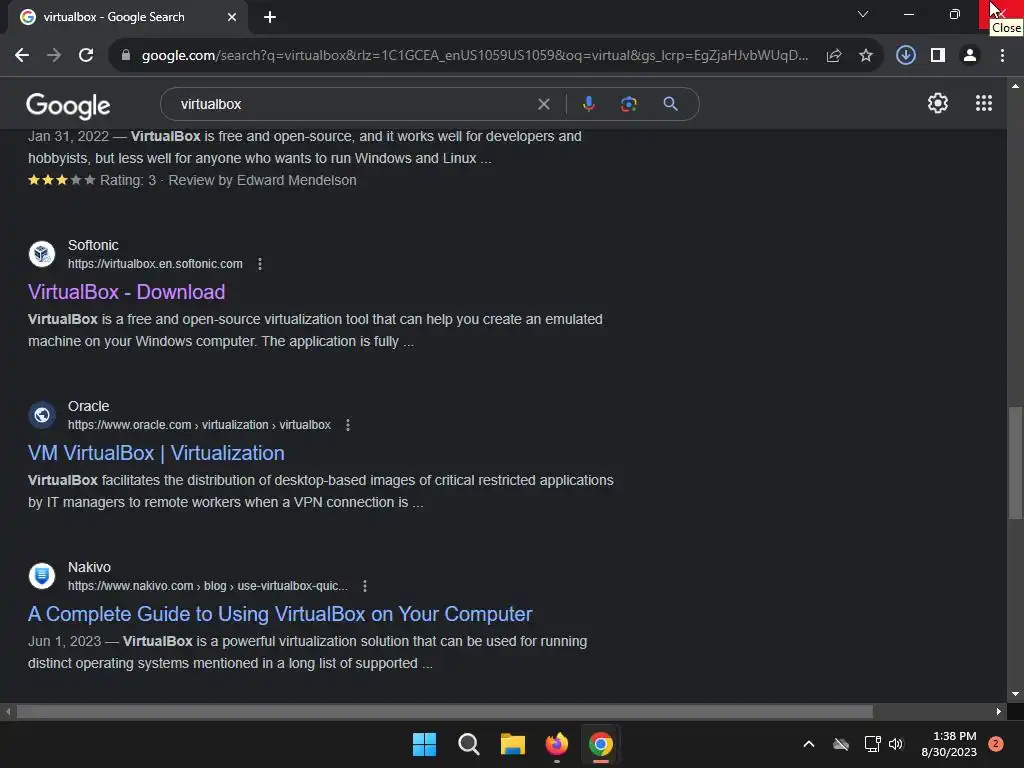Toggle Chrome side panel

pyautogui.click(x=938, y=56)
